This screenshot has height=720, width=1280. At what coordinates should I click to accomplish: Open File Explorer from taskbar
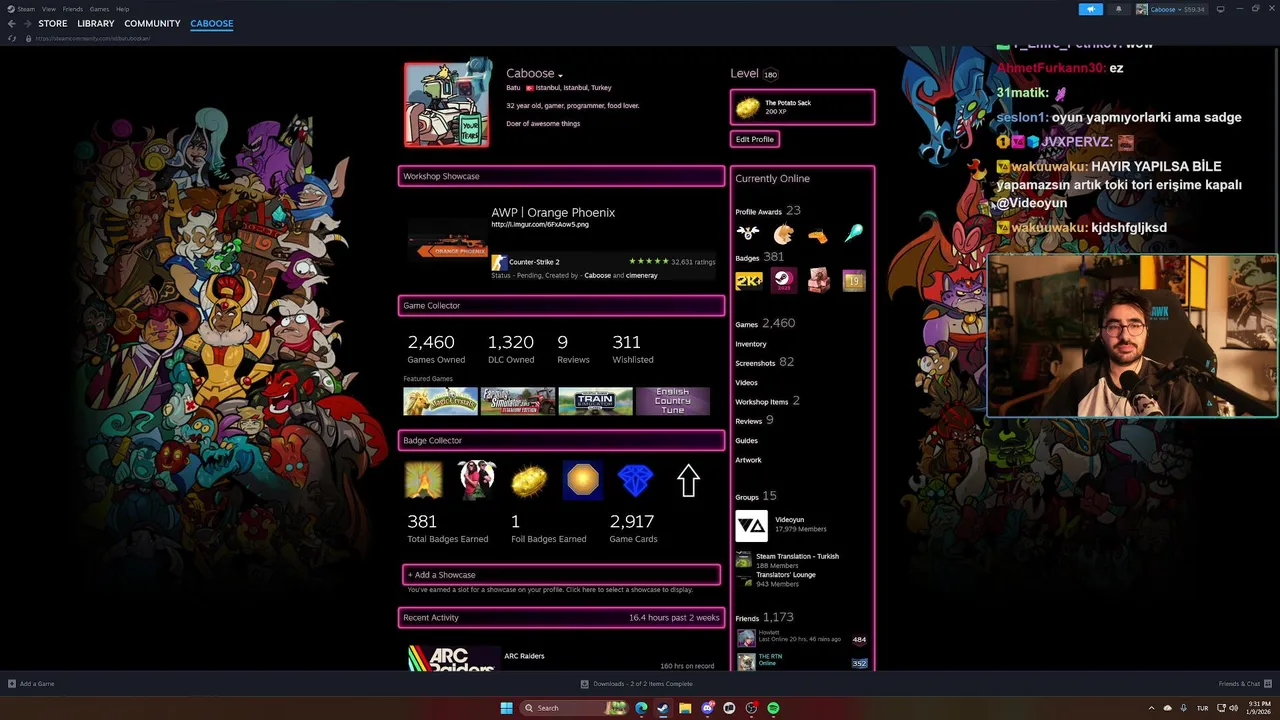tap(685, 708)
